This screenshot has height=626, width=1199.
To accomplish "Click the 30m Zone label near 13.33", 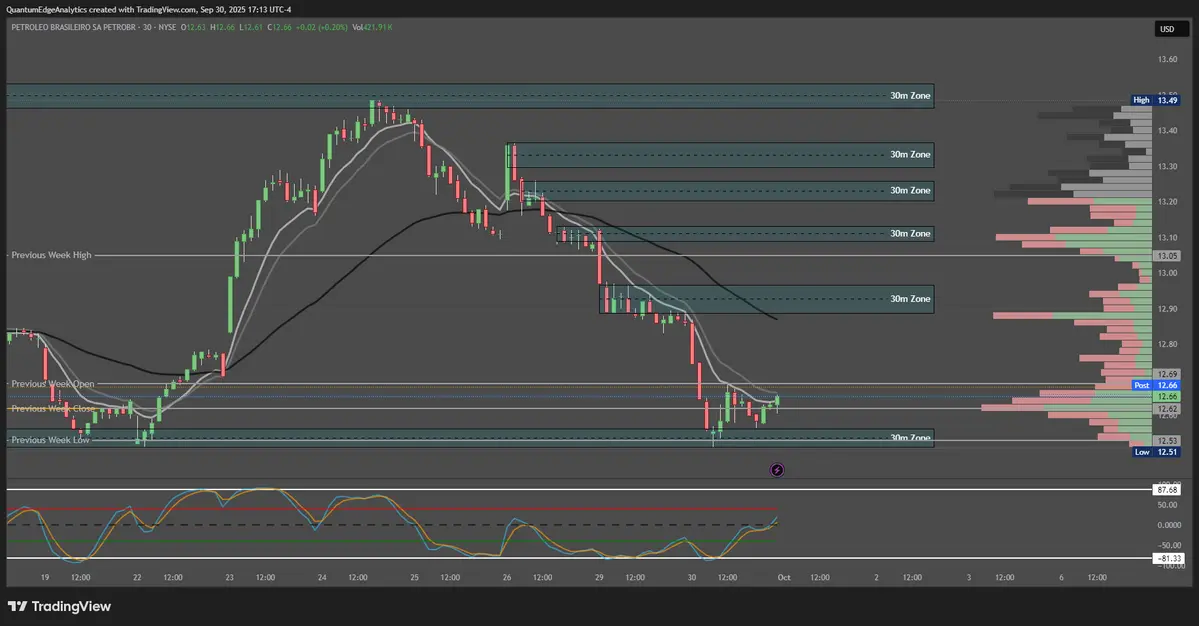I will point(910,154).
